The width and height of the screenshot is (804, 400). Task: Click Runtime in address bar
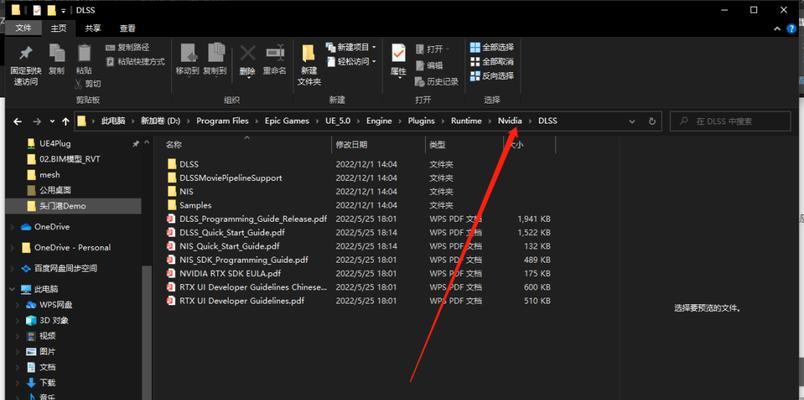[x=467, y=121]
